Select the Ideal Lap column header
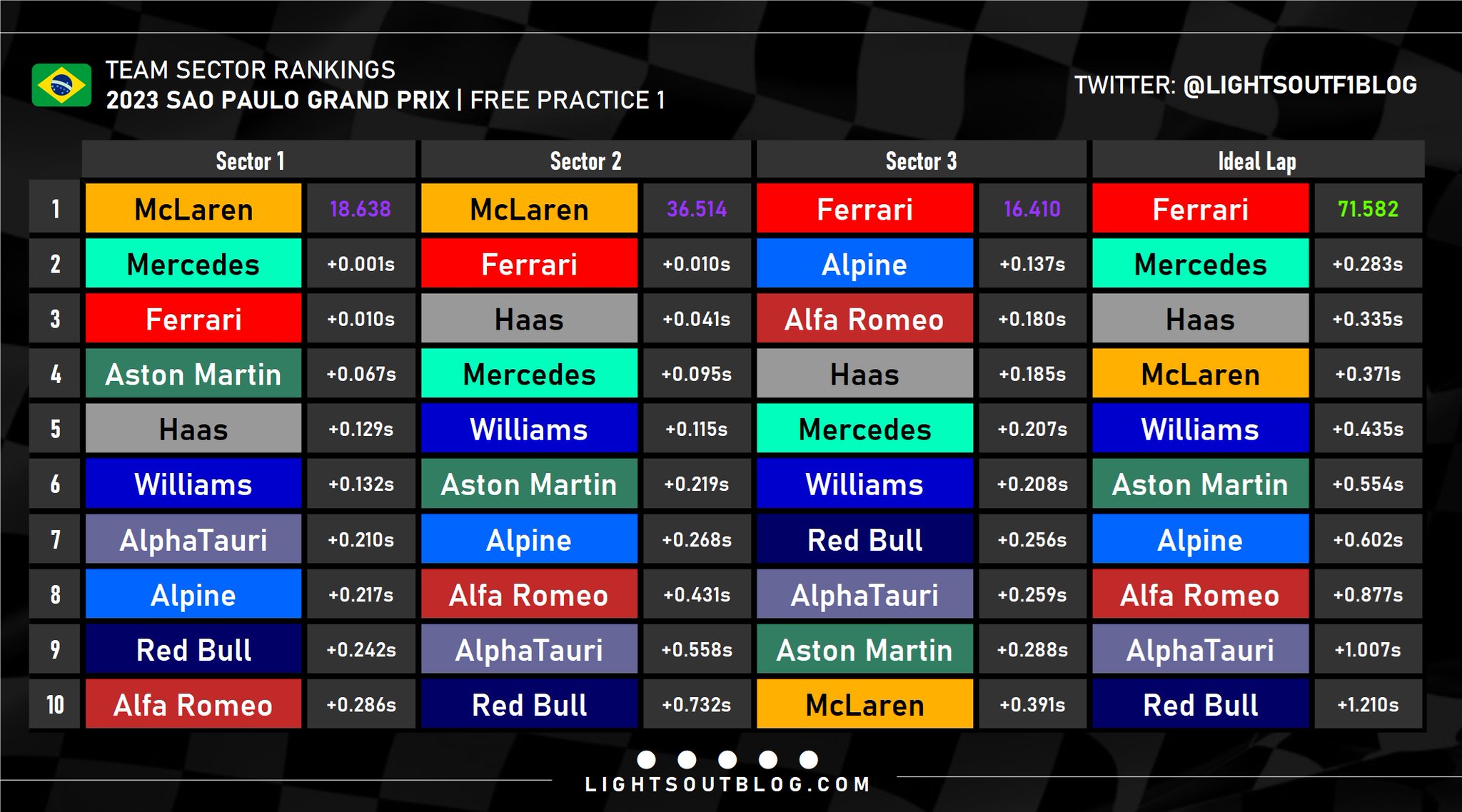This screenshot has height=812, width=1462. 1257,161
